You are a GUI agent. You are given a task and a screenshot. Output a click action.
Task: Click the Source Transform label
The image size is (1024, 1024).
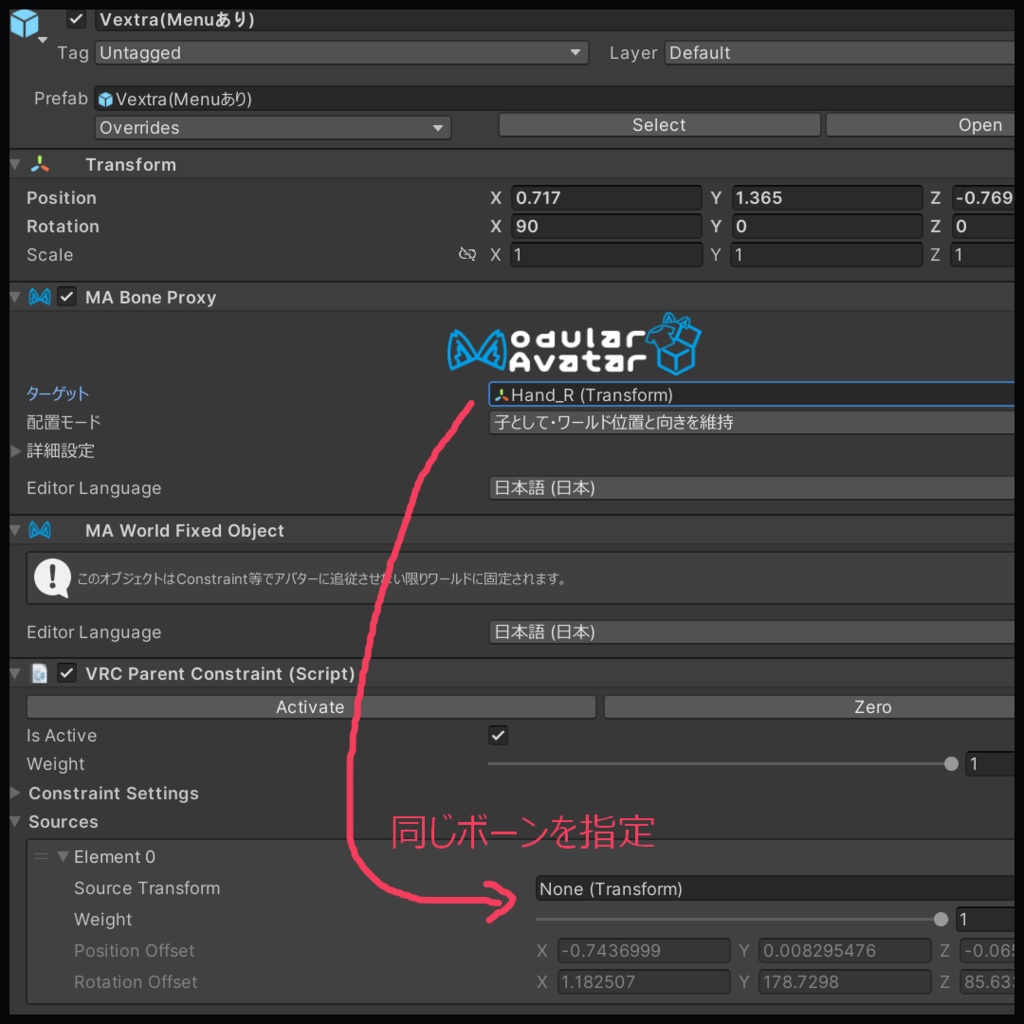(x=147, y=888)
